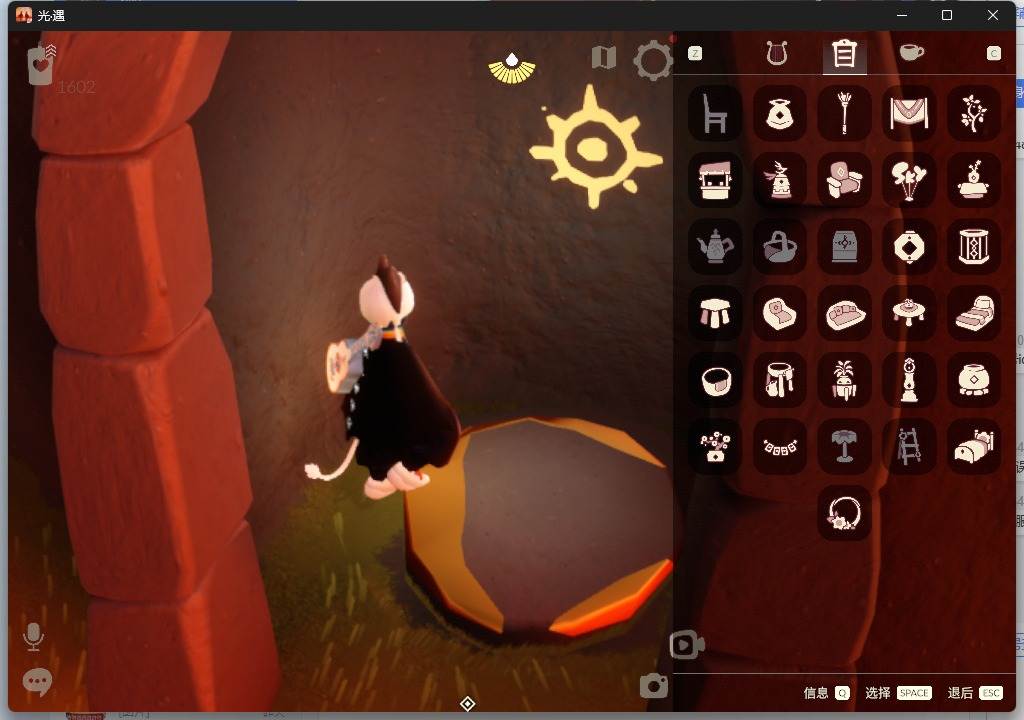Select the cylindrical drum prop
Screen dimensions: 1024x720
click(974, 246)
